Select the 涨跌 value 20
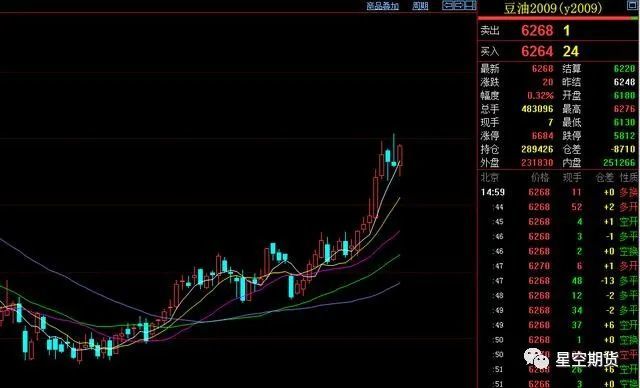This screenshot has height=388, width=640. 548,82
